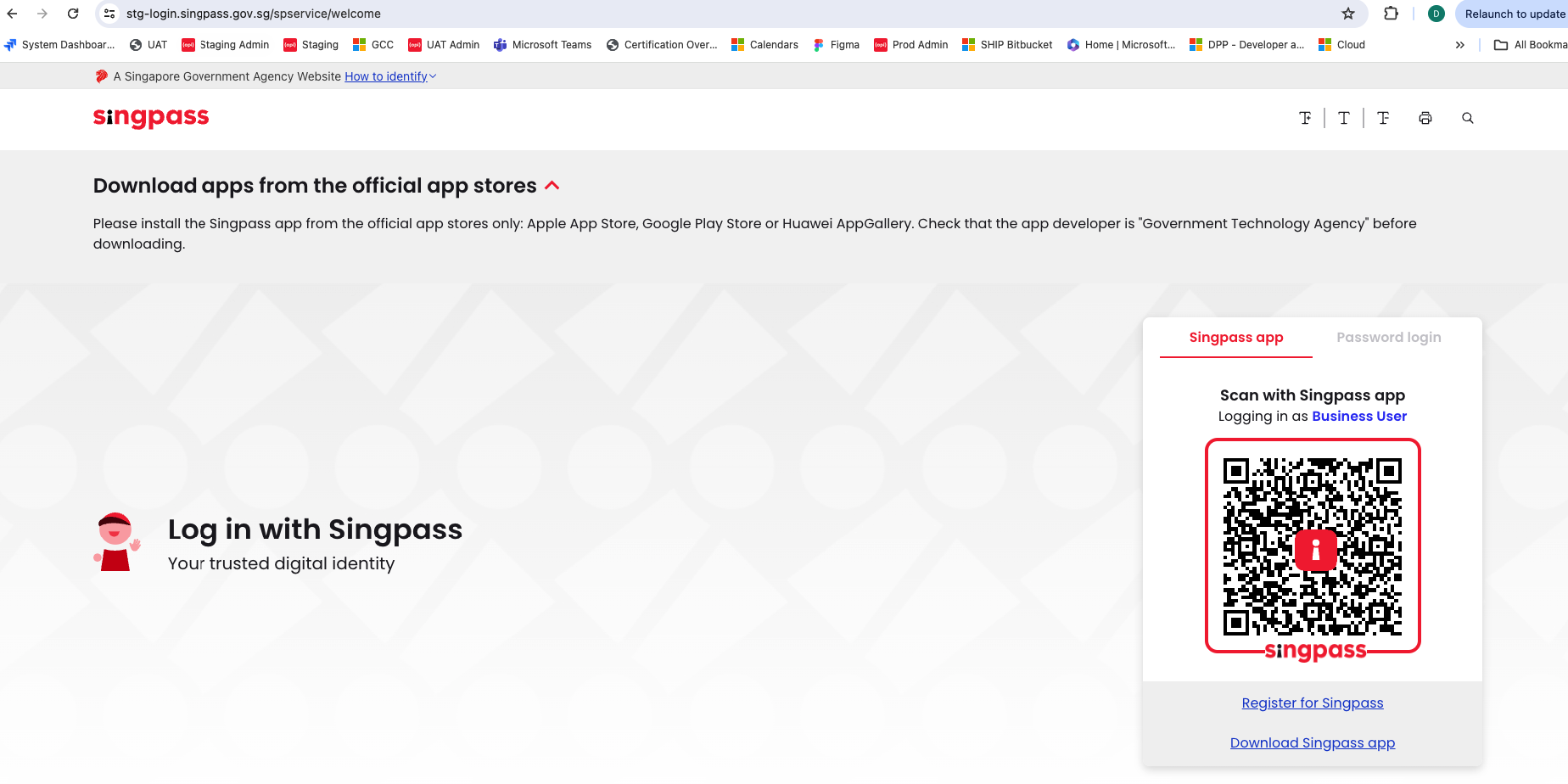Click the Singpass logo in header

151,117
